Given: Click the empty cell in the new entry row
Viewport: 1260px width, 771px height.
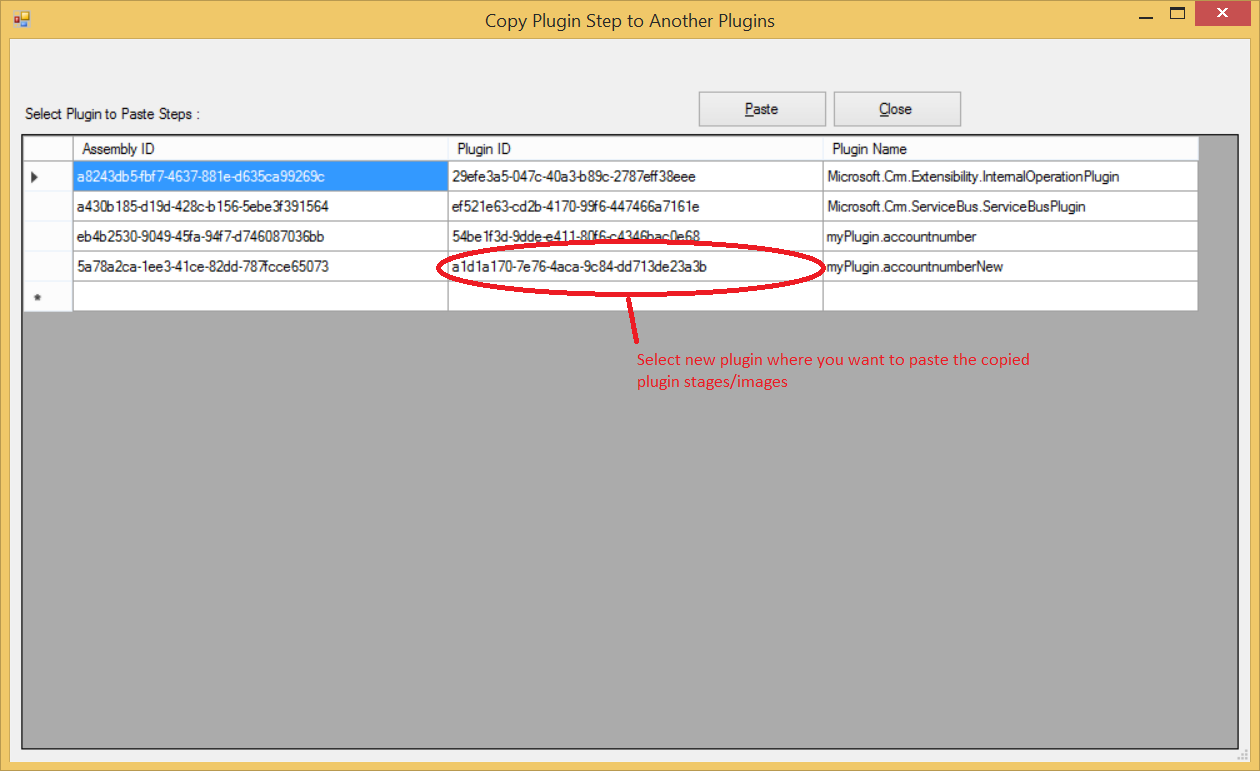Looking at the screenshot, I should tap(260, 296).
